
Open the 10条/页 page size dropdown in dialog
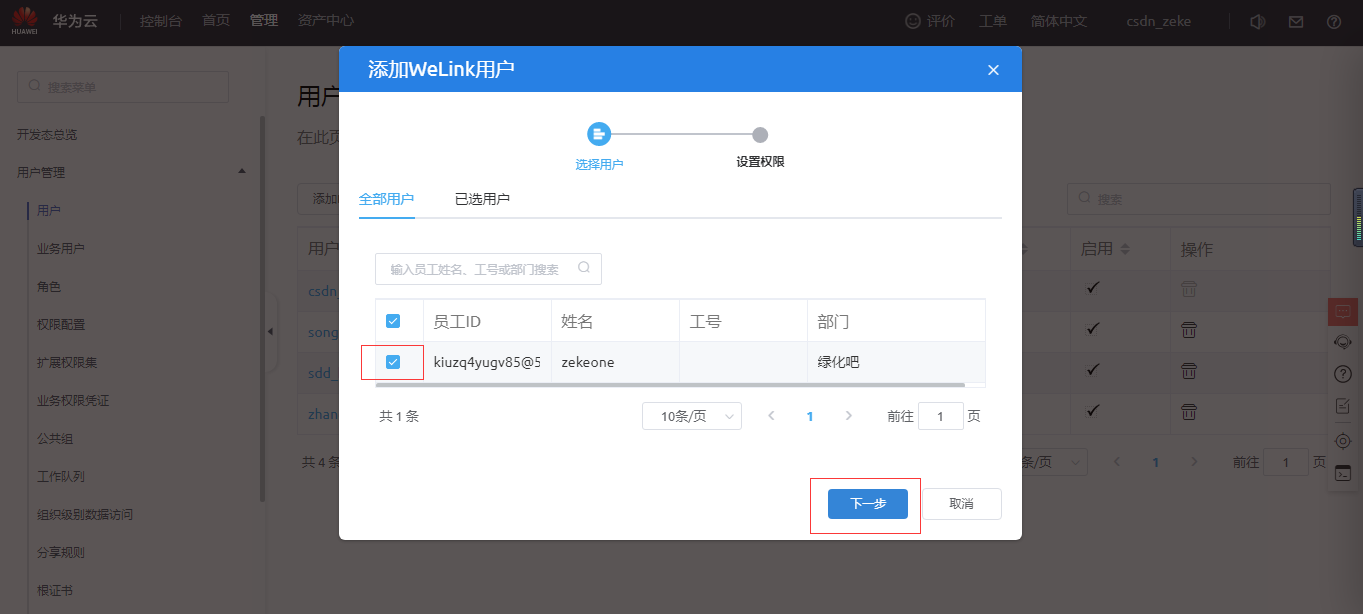click(692, 416)
